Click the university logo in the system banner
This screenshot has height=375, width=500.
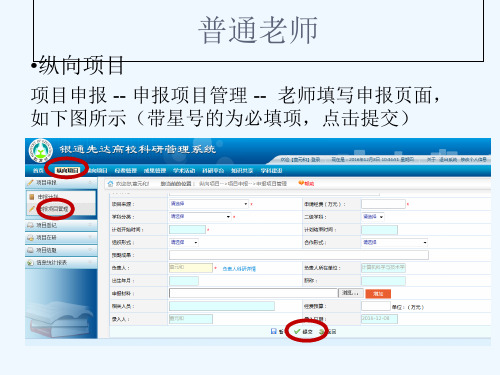(41, 151)
